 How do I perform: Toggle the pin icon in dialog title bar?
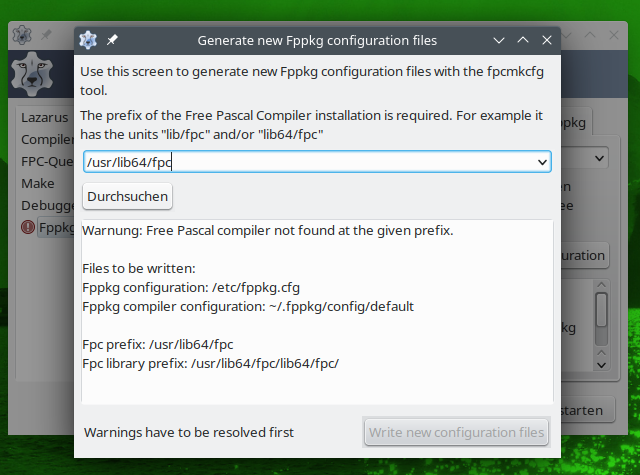[112, 40]
